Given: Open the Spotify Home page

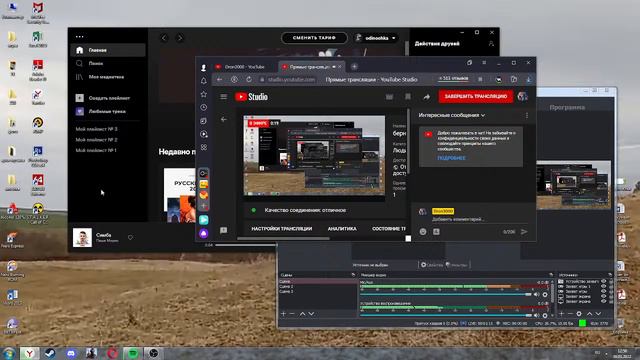Looking at the screenshot, I should pos(108,50).
